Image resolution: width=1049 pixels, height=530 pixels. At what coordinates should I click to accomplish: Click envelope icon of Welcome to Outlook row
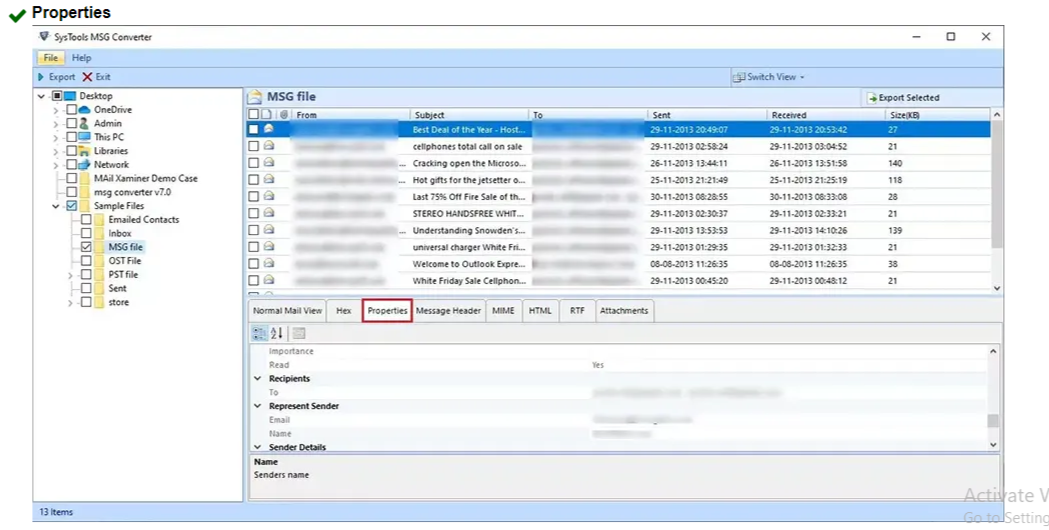point(269,263)
